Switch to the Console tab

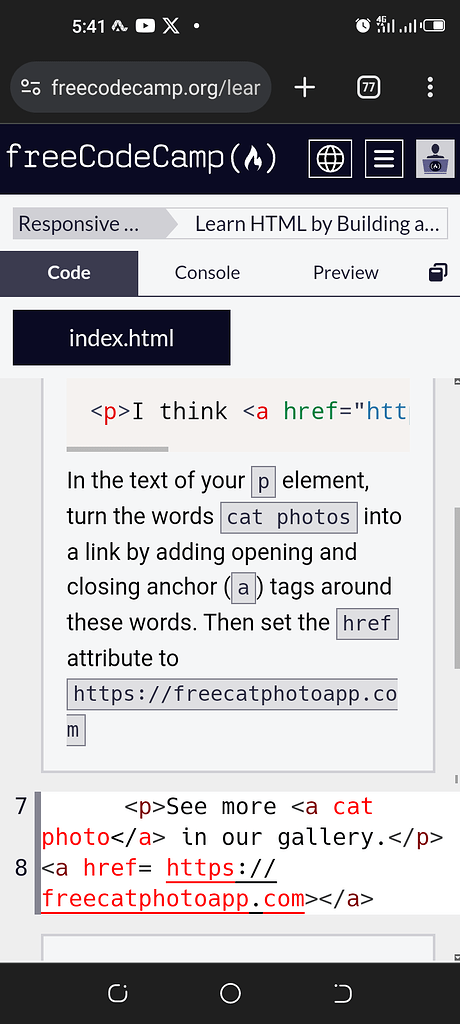[x=207, y=273]
